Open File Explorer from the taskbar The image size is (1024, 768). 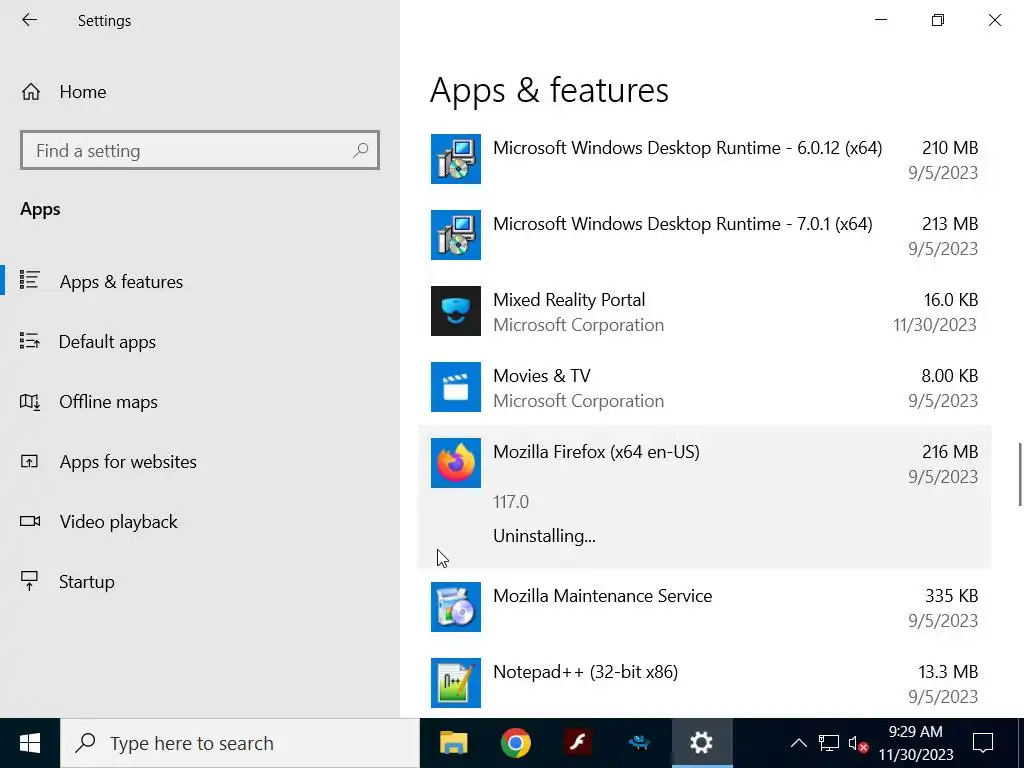coord(454,743)
